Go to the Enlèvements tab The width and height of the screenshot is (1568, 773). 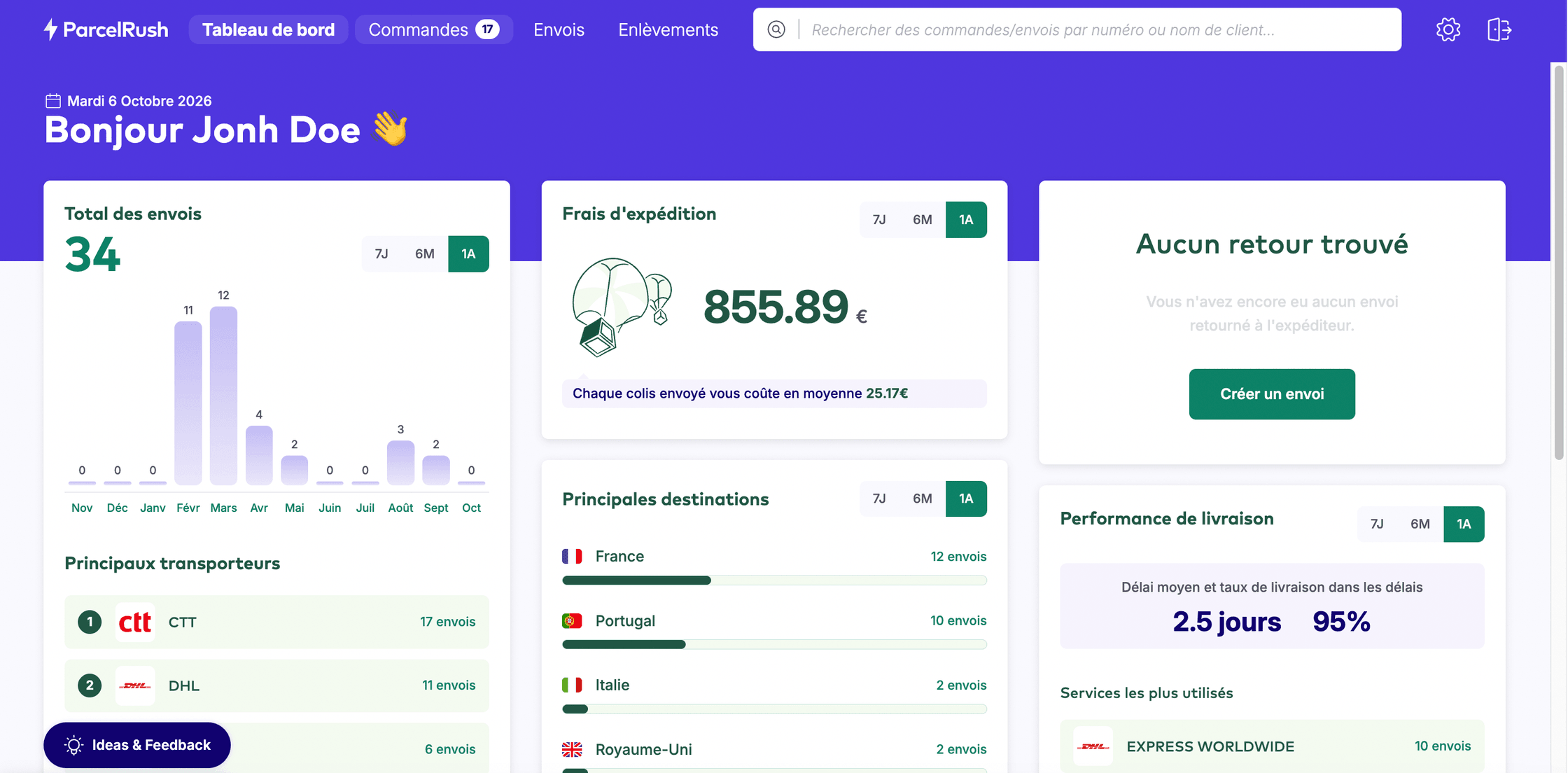coord(668,29)
